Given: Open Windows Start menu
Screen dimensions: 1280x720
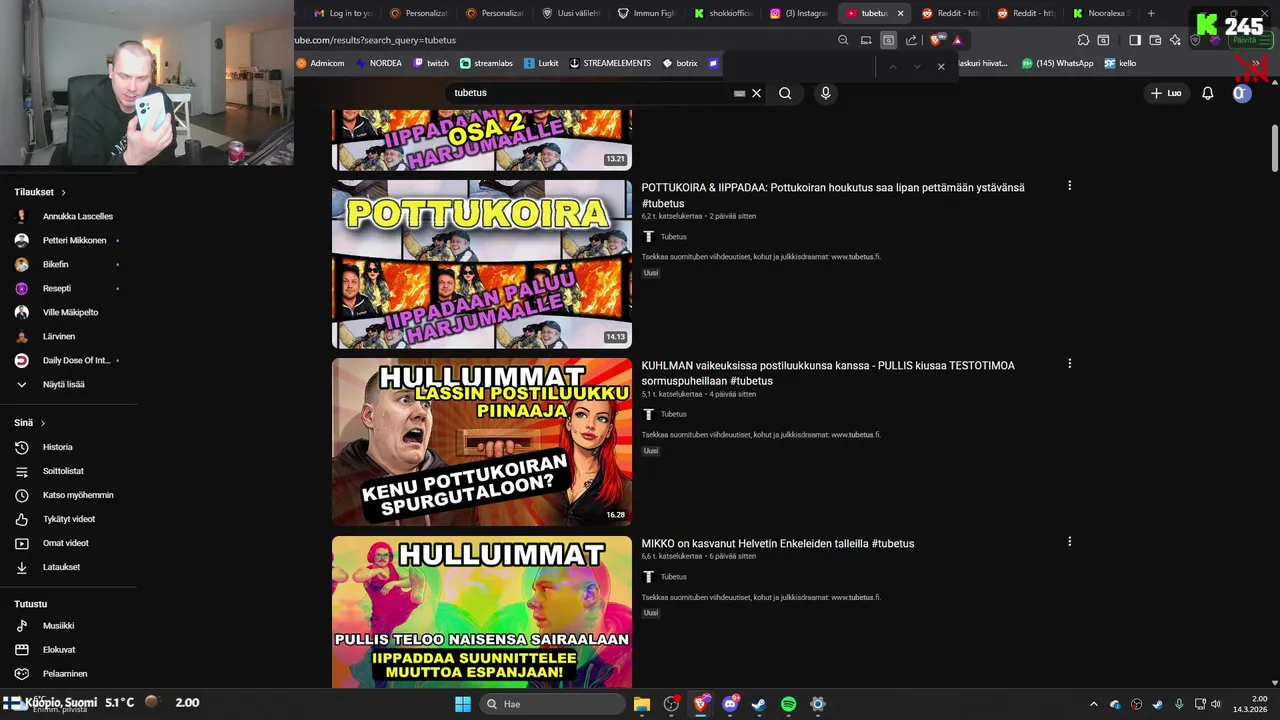Looking at the screenshot, I should 463,704.
